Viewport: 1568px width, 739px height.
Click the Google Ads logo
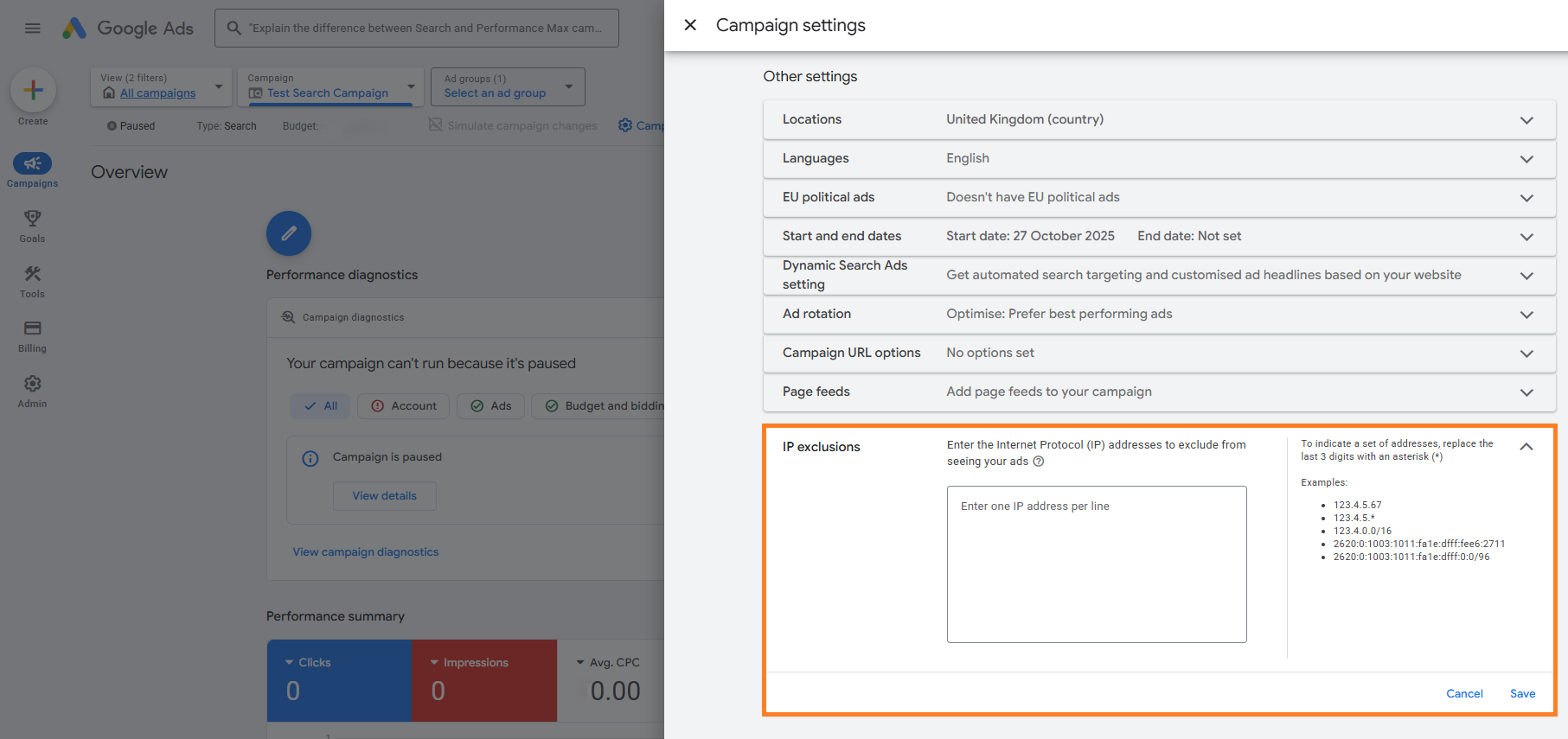pyautogui.click(x=127, y=29)
